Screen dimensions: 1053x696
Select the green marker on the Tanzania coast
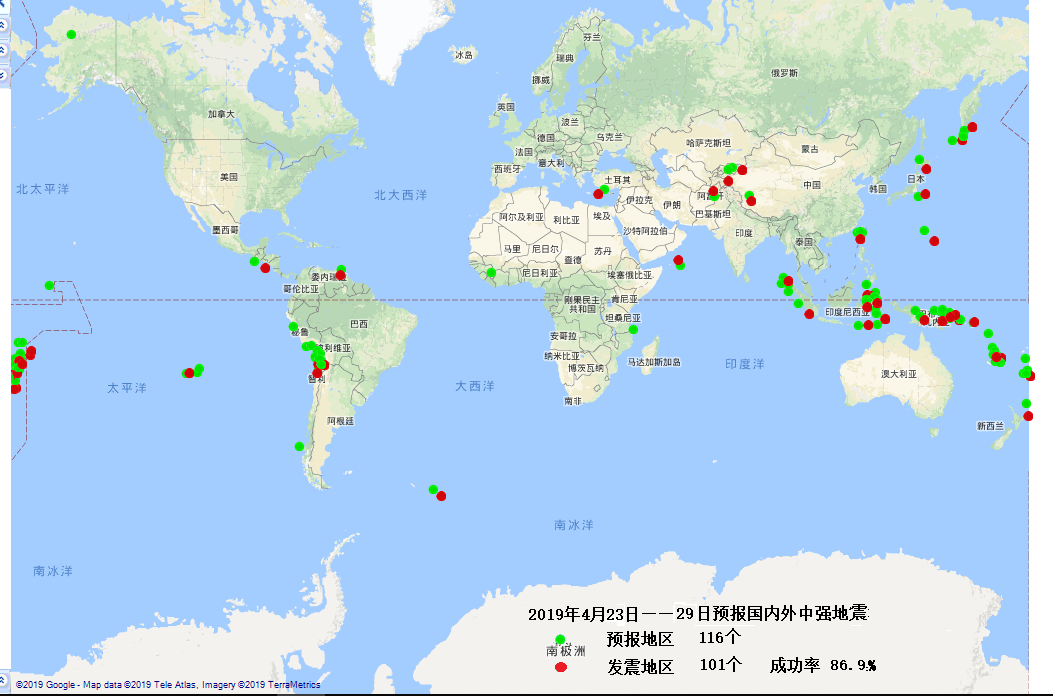coord(633,329)
